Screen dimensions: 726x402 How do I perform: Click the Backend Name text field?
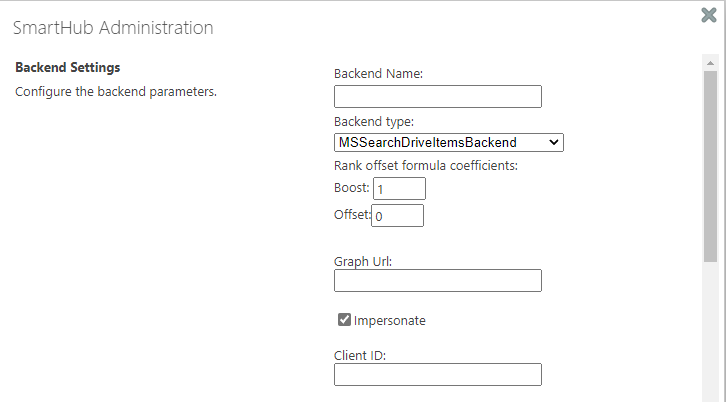[437, 96]
